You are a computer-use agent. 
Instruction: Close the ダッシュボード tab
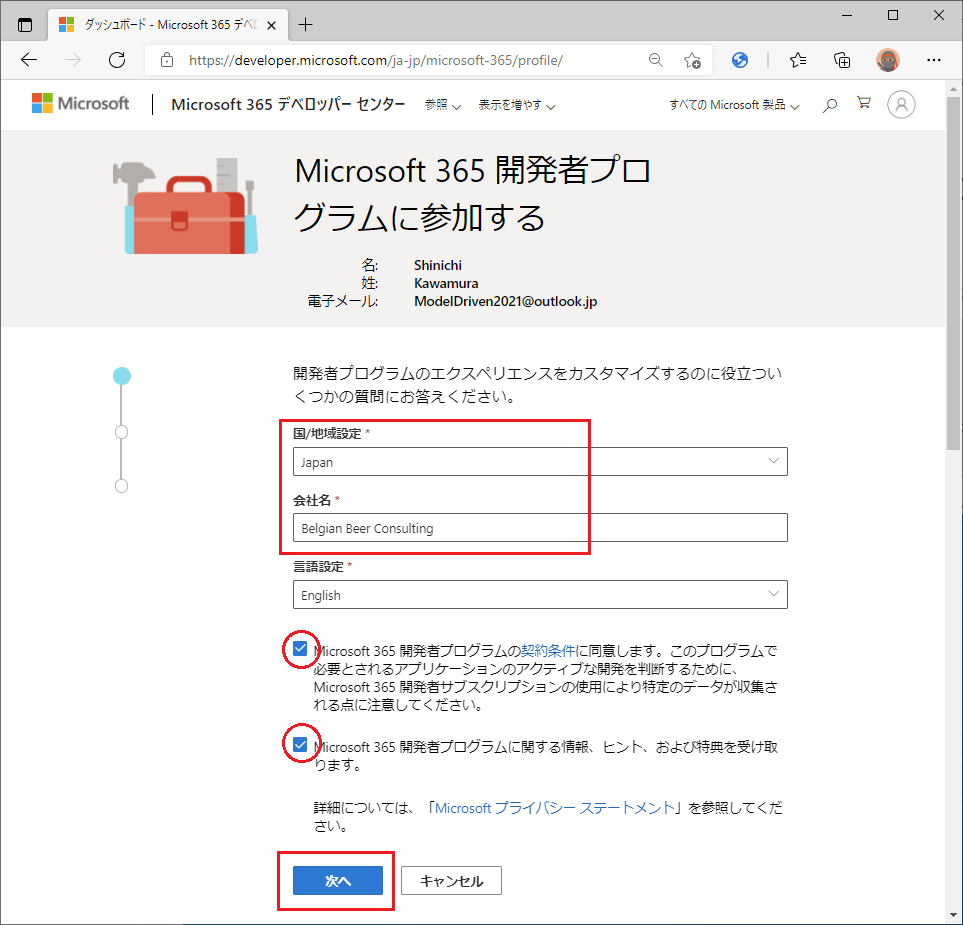pos(271,25)
